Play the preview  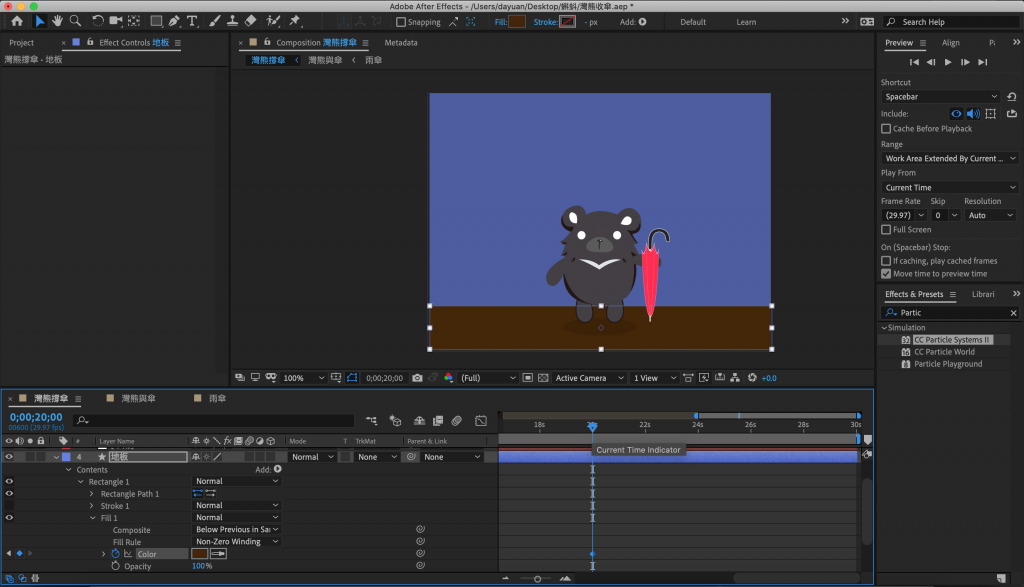(x=948, y=62)
